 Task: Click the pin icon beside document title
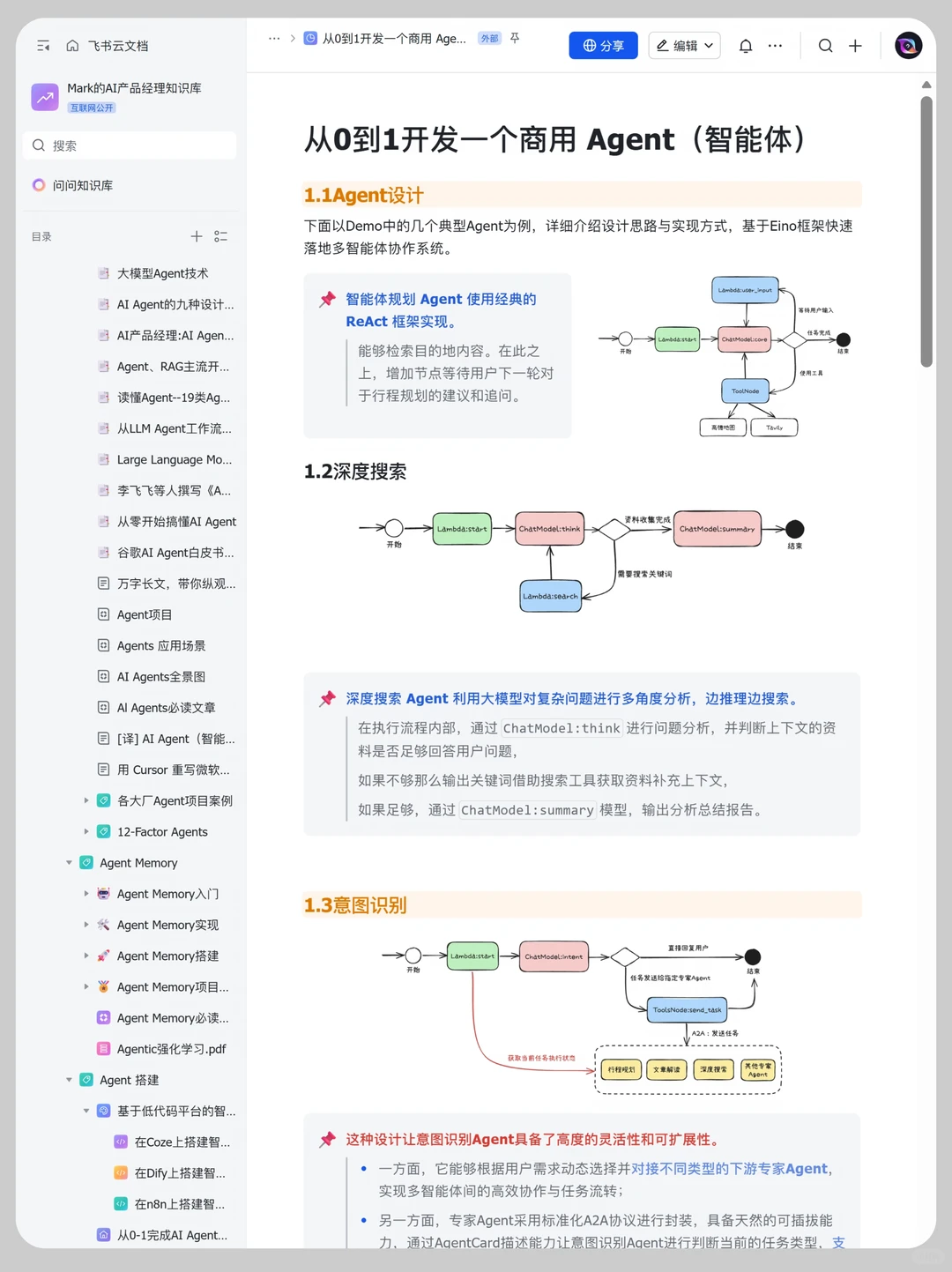[x=515, y=38]
